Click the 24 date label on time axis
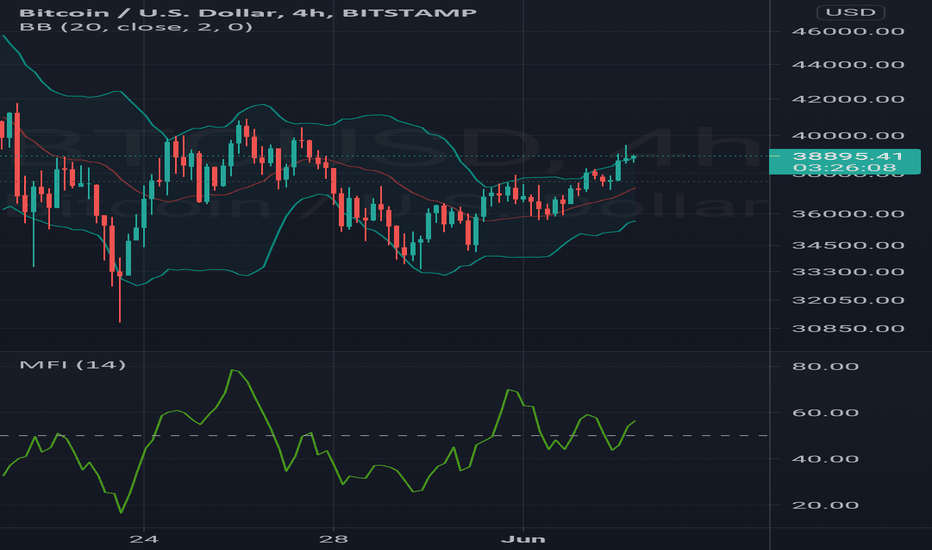 (144, 539)
